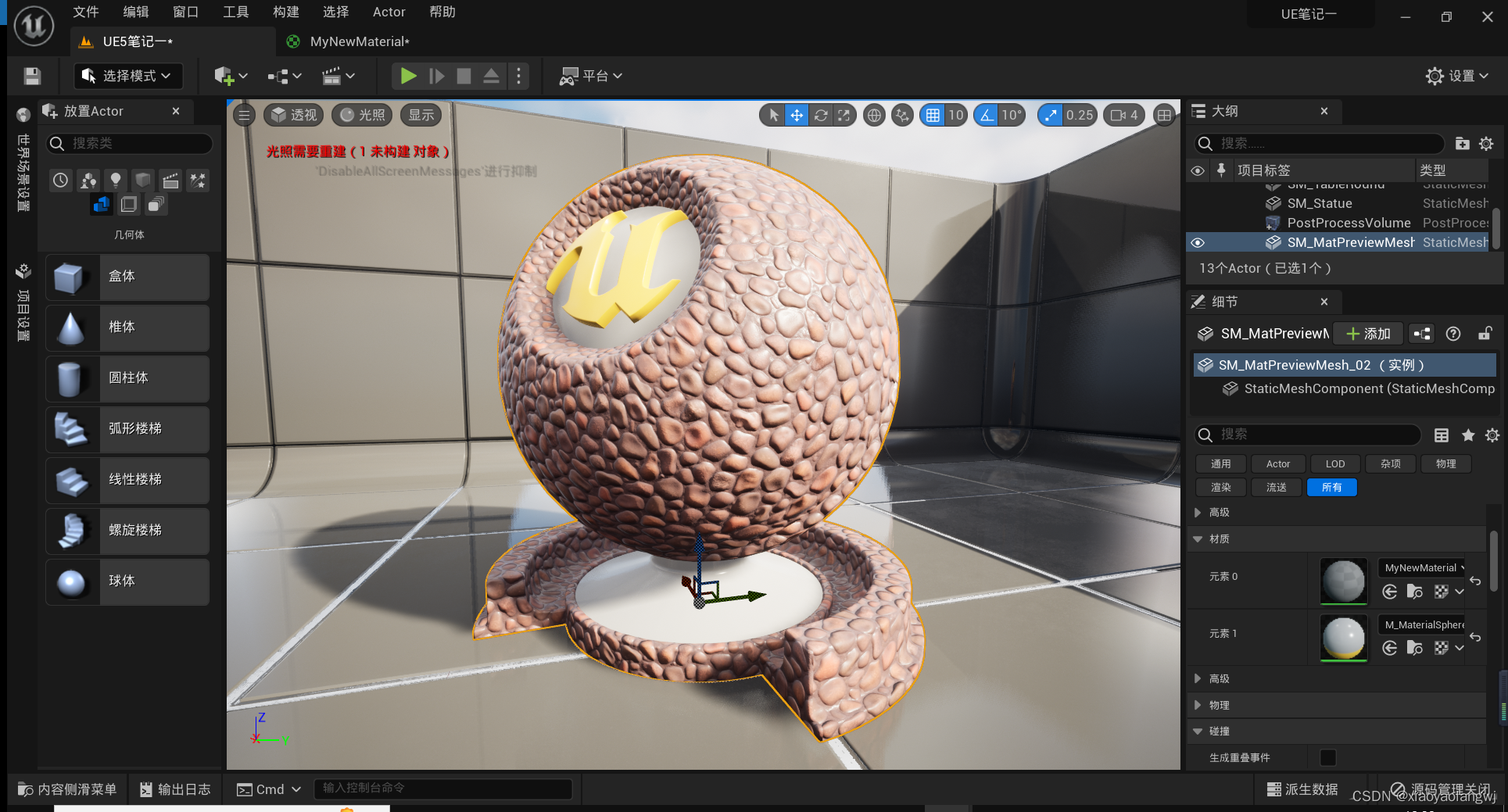The height and width of the screenshot is (812, 1508).
Task: Select the viewport Select mode arrow tool
Action: click(x=773, y=116)
